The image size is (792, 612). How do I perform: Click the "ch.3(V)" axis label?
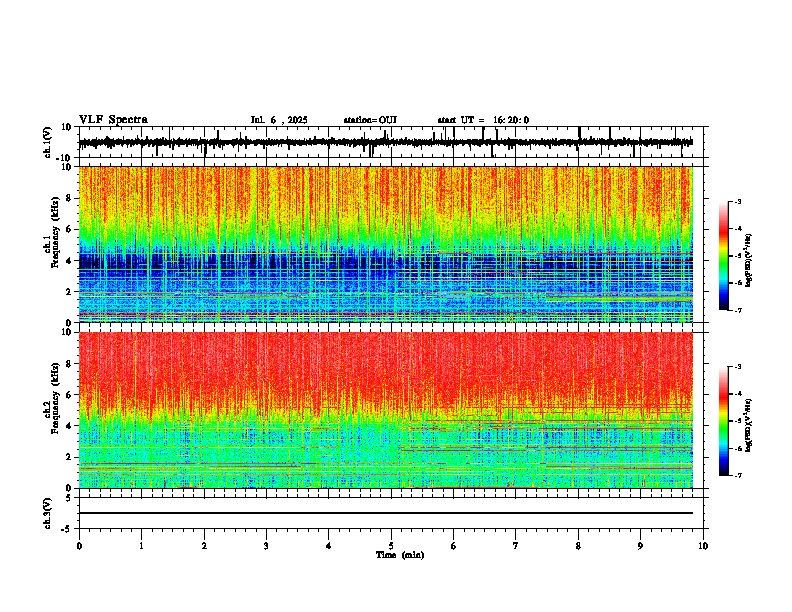click(48, 513)
